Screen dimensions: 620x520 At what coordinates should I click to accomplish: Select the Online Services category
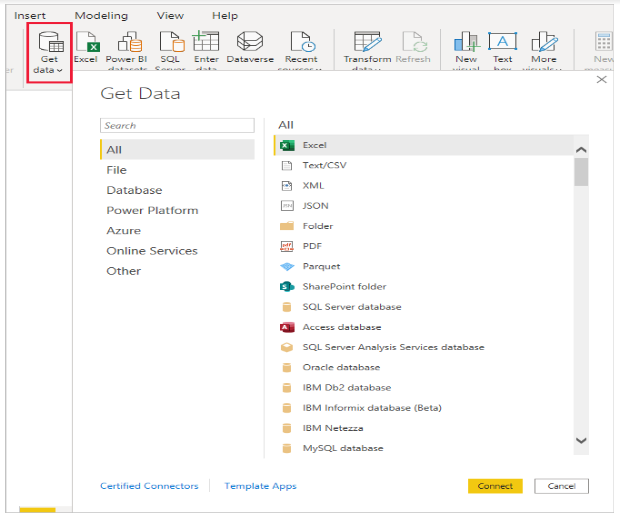tap(151, 251)
